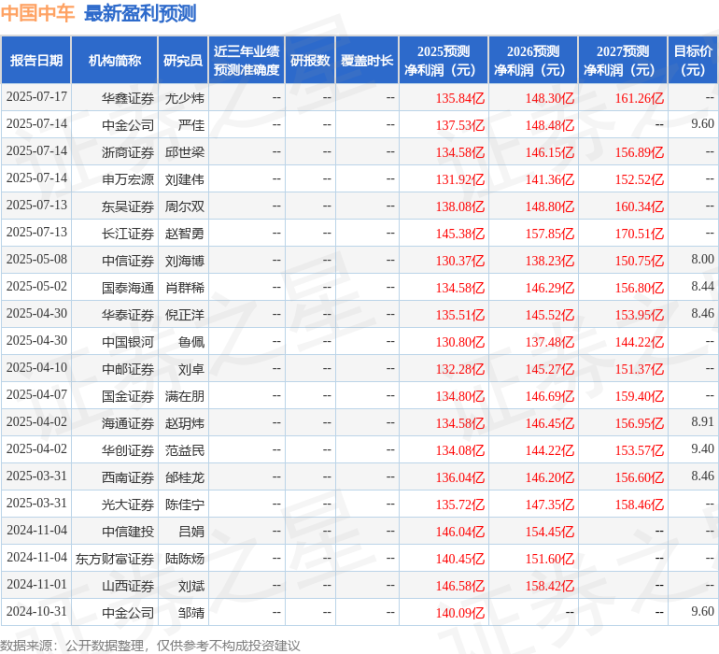Click the 2027预测净利润 column header
Image resolution: width=719 pixels, height=654 pixels.
(x=622, y=60)
